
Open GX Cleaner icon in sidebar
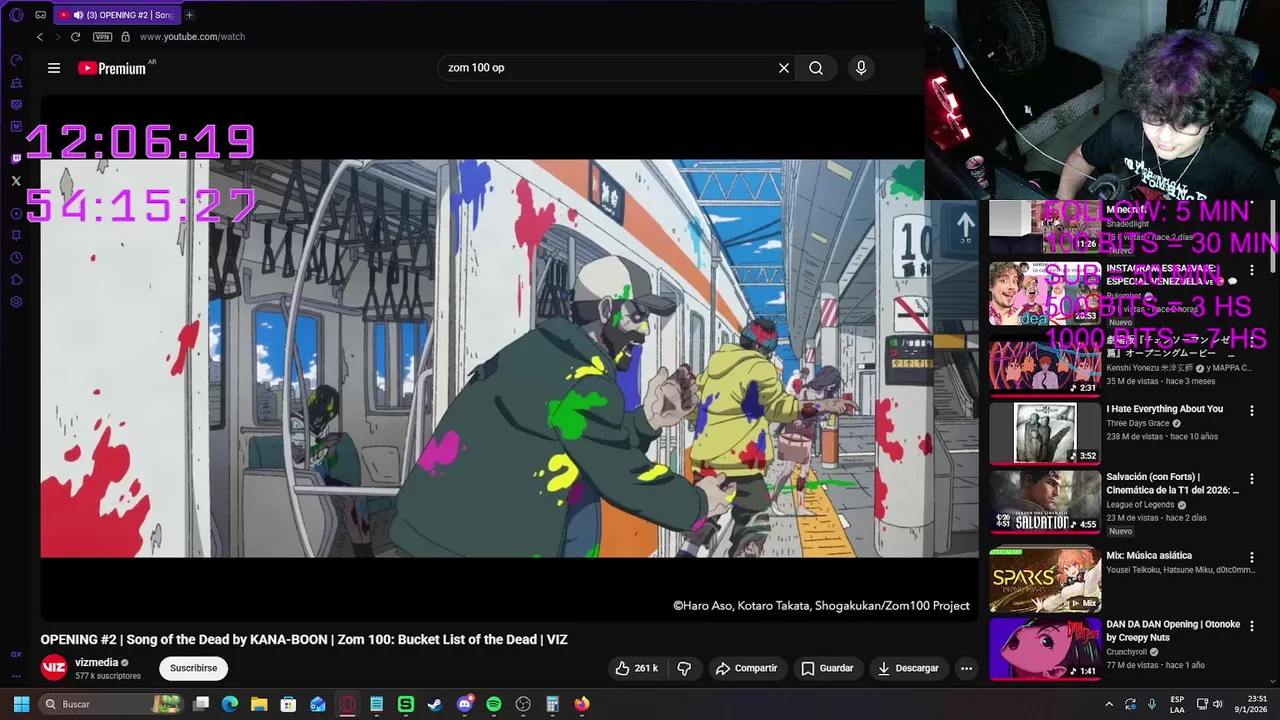coord(16,82)
